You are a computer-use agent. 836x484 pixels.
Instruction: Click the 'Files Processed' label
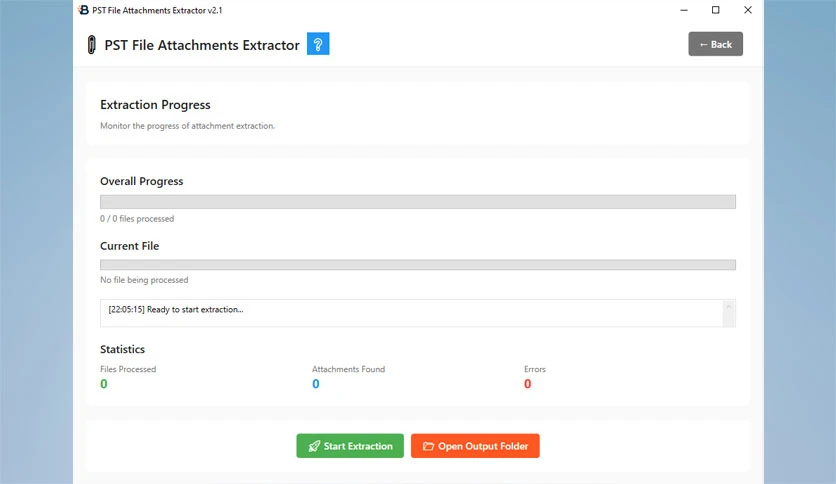[x=128, y=369]
